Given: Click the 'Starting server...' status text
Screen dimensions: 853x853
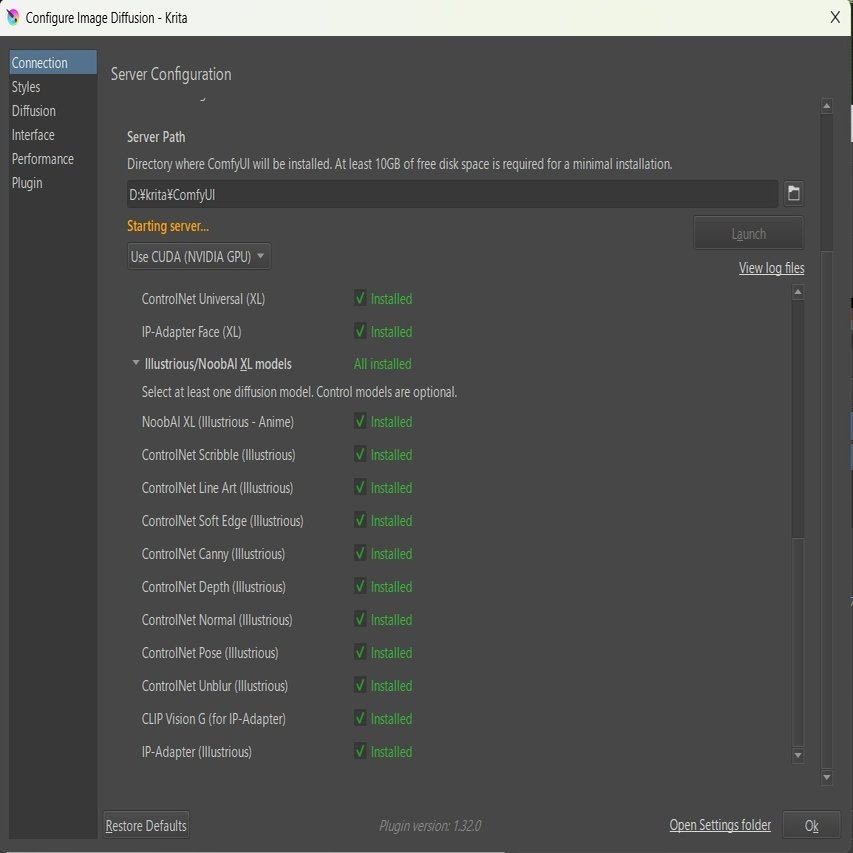Looking at the screenshot, I should point(168,226).
